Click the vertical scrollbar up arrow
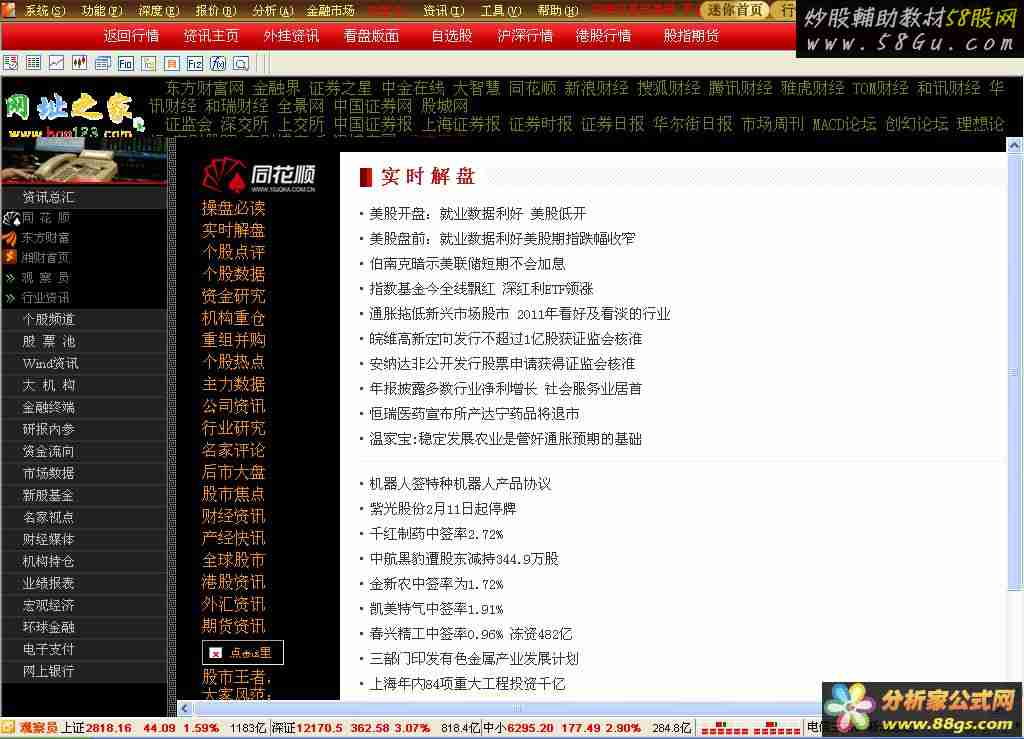1024x739 pixels. click(1014, 146)
